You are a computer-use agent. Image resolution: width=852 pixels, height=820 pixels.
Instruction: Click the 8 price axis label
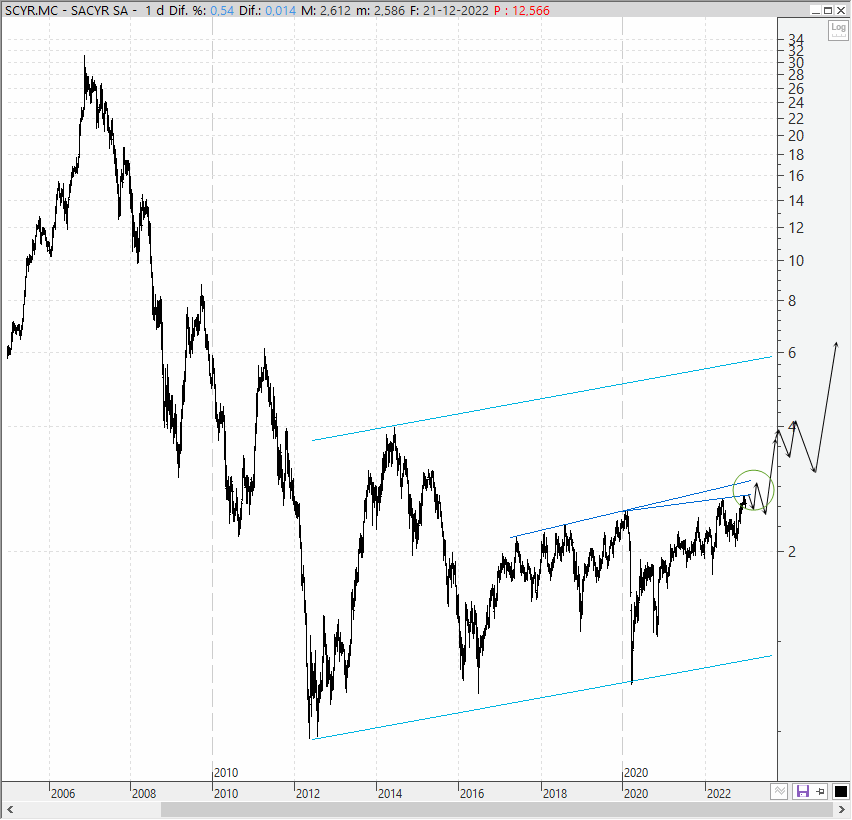click(792, 301)
